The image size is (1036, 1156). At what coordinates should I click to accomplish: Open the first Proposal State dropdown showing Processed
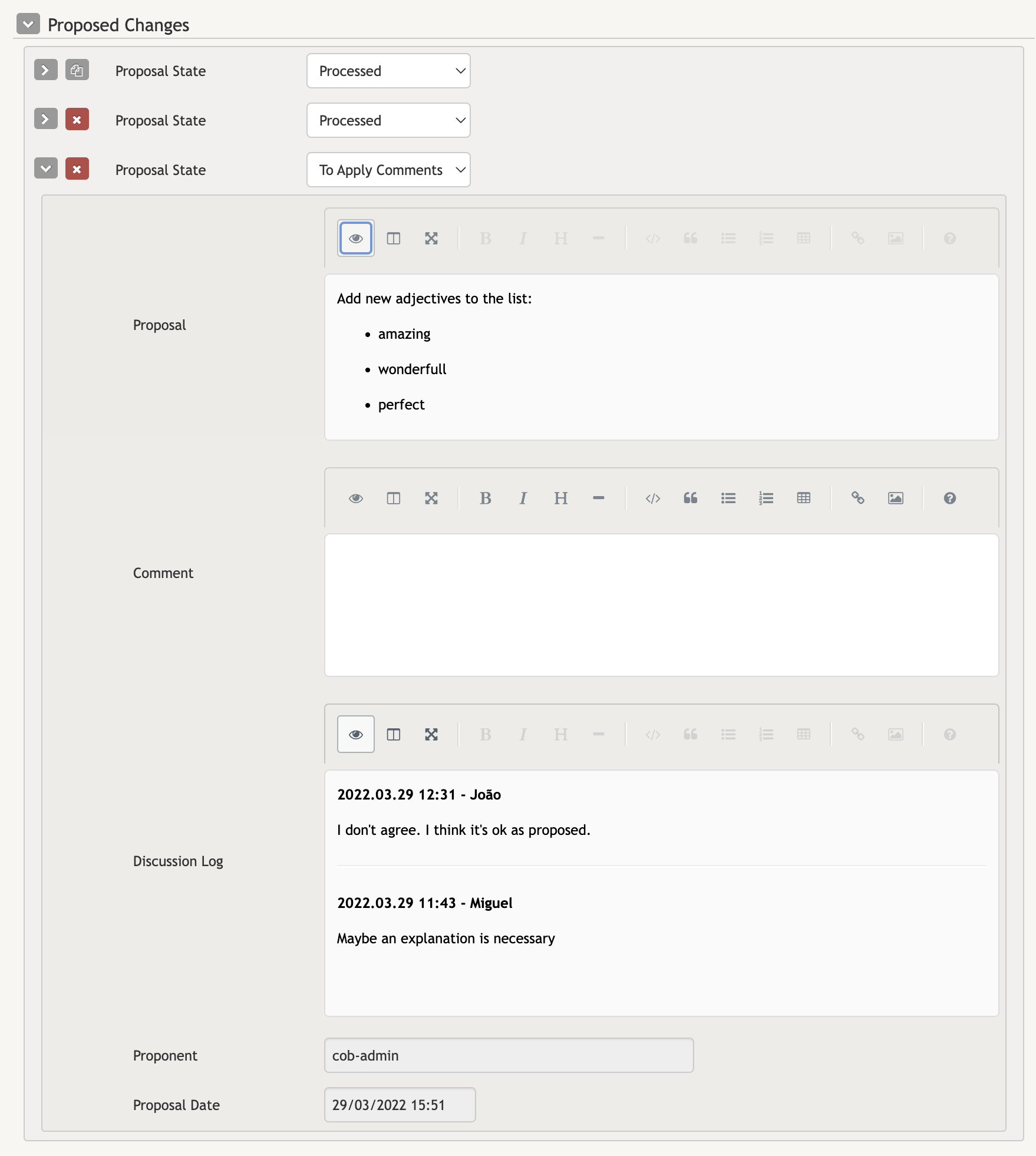click(388, 71)
